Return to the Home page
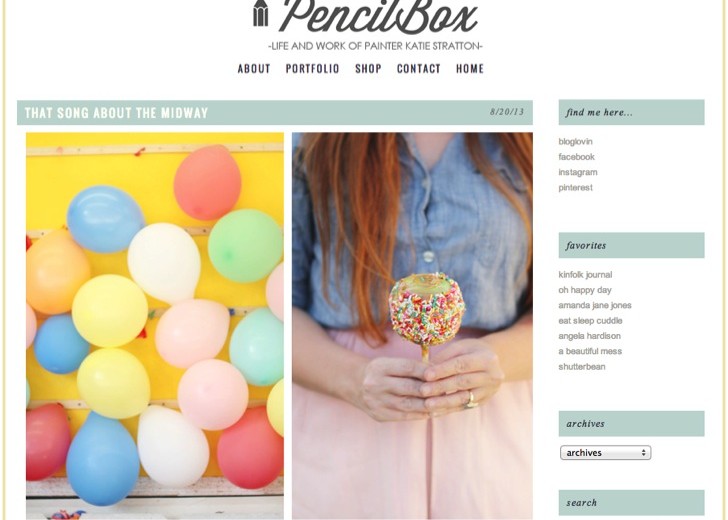 pos(470,69)
